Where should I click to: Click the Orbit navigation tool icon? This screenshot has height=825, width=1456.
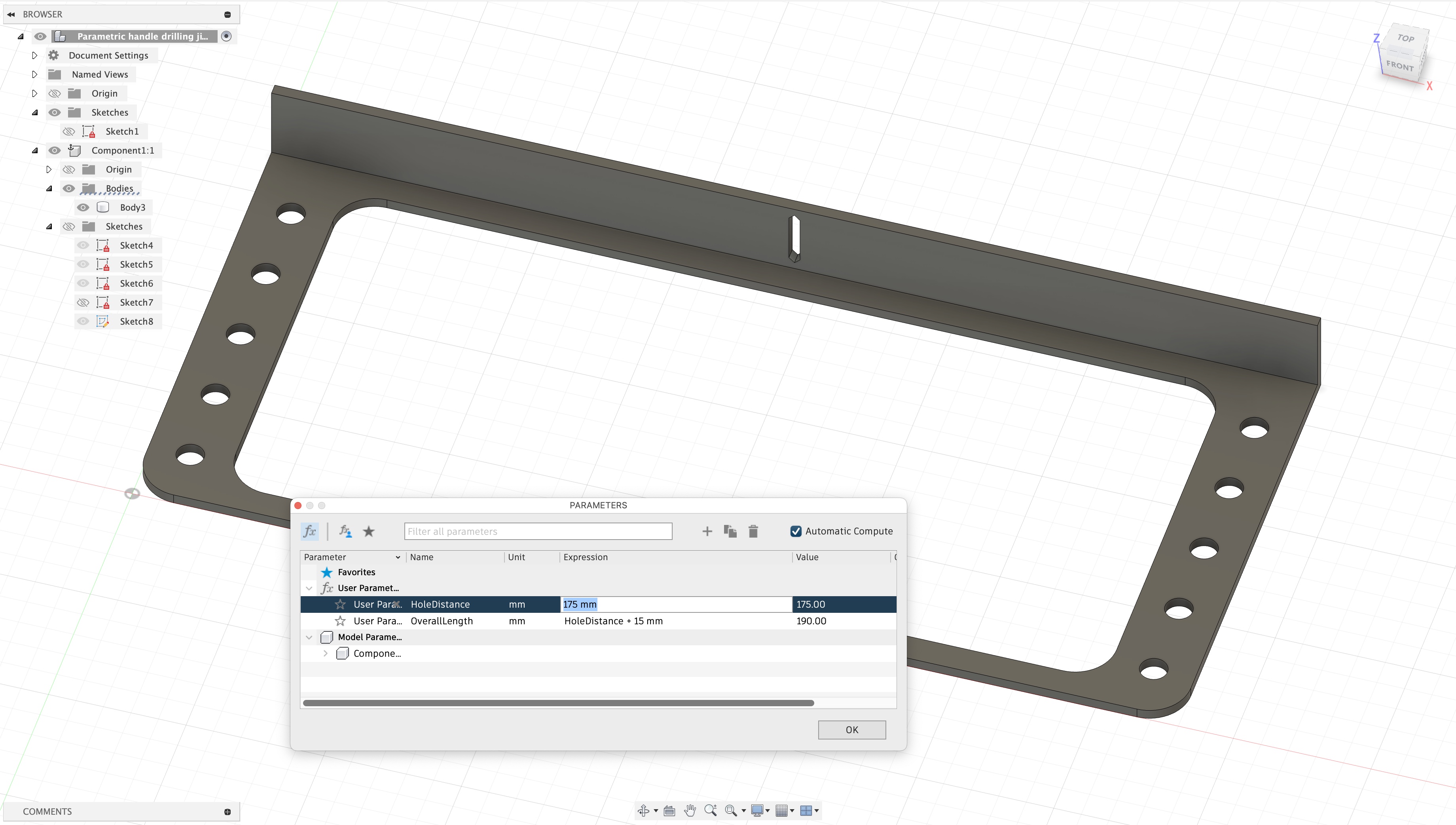click(643, 810)
